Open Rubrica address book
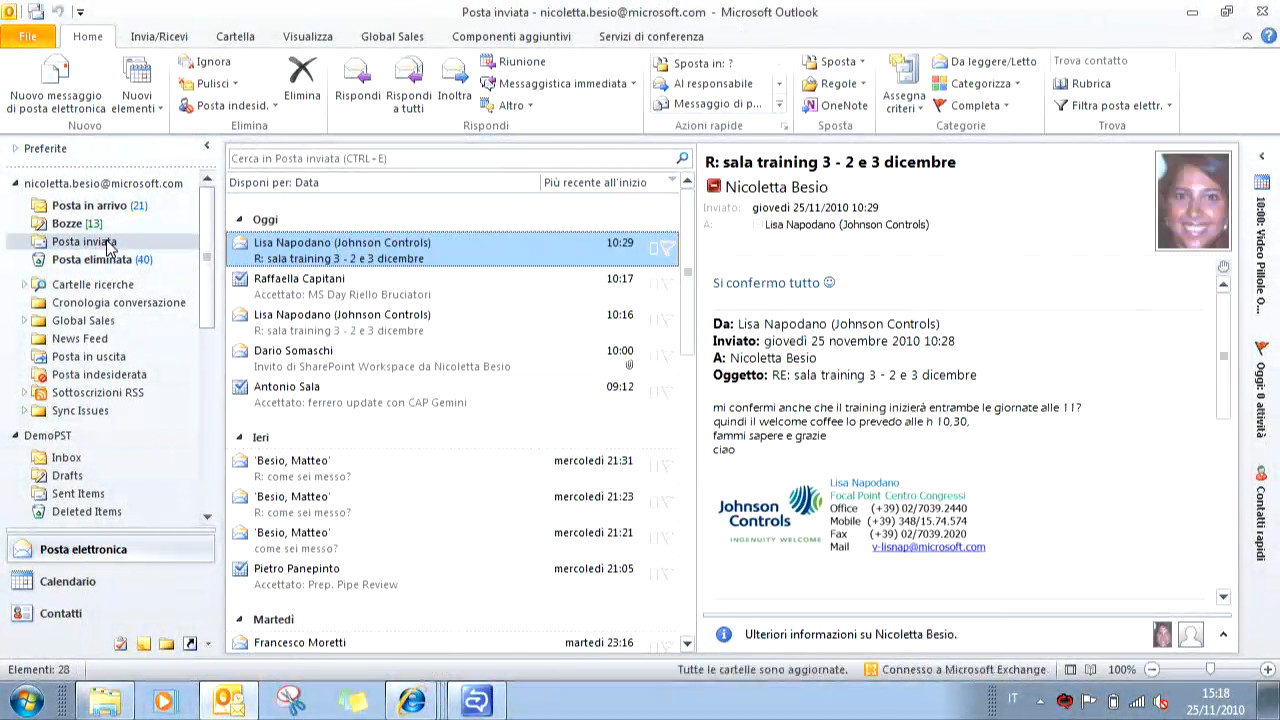The image size is (1280, 720). (x=1082, y=84)
